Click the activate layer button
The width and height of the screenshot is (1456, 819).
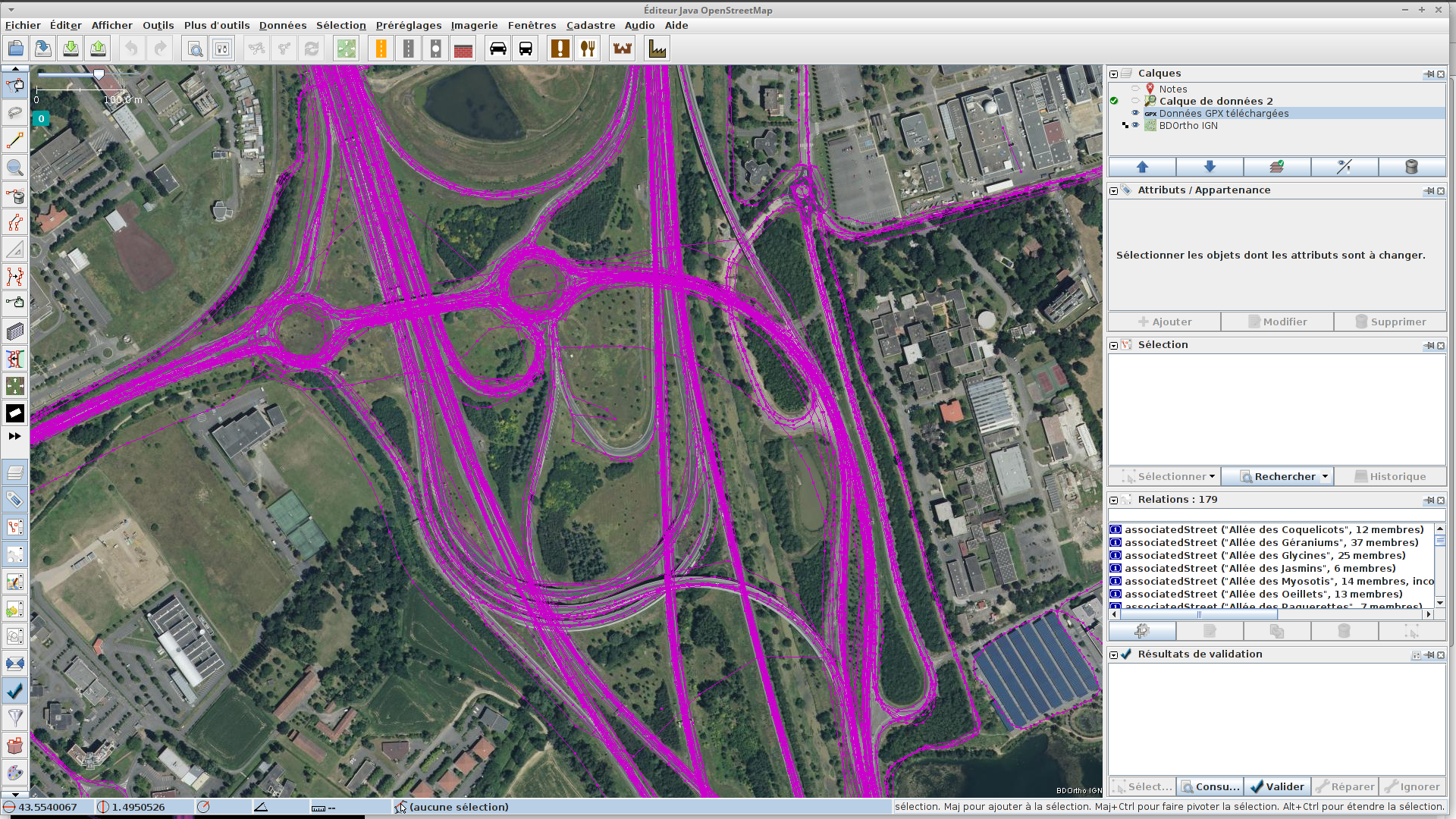[1277, 167]
